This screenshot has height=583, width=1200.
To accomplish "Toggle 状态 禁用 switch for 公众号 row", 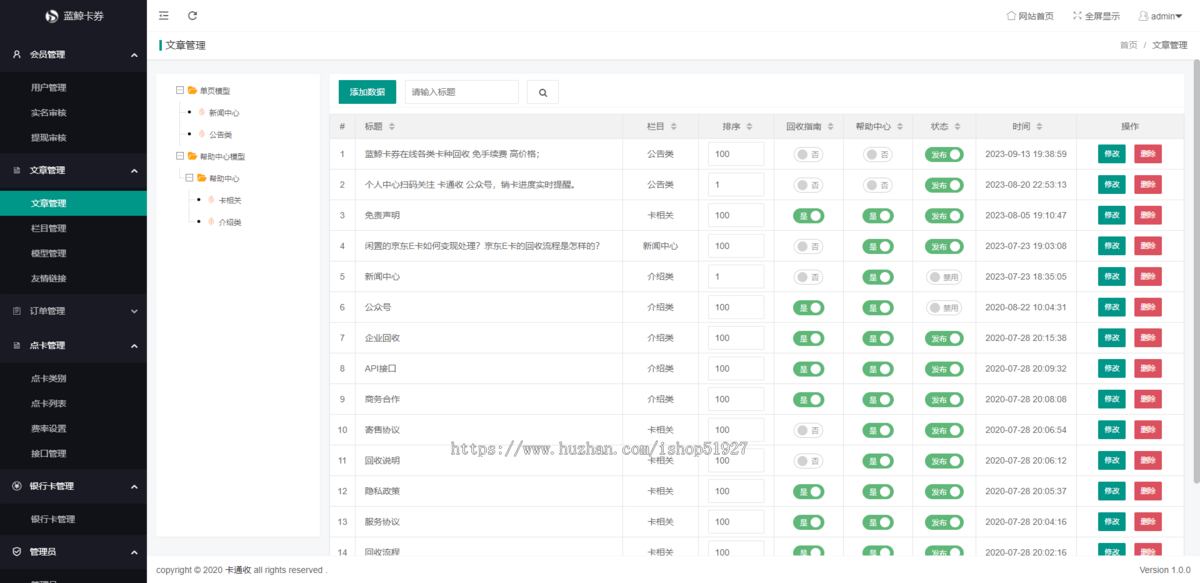I will (944, 307).
